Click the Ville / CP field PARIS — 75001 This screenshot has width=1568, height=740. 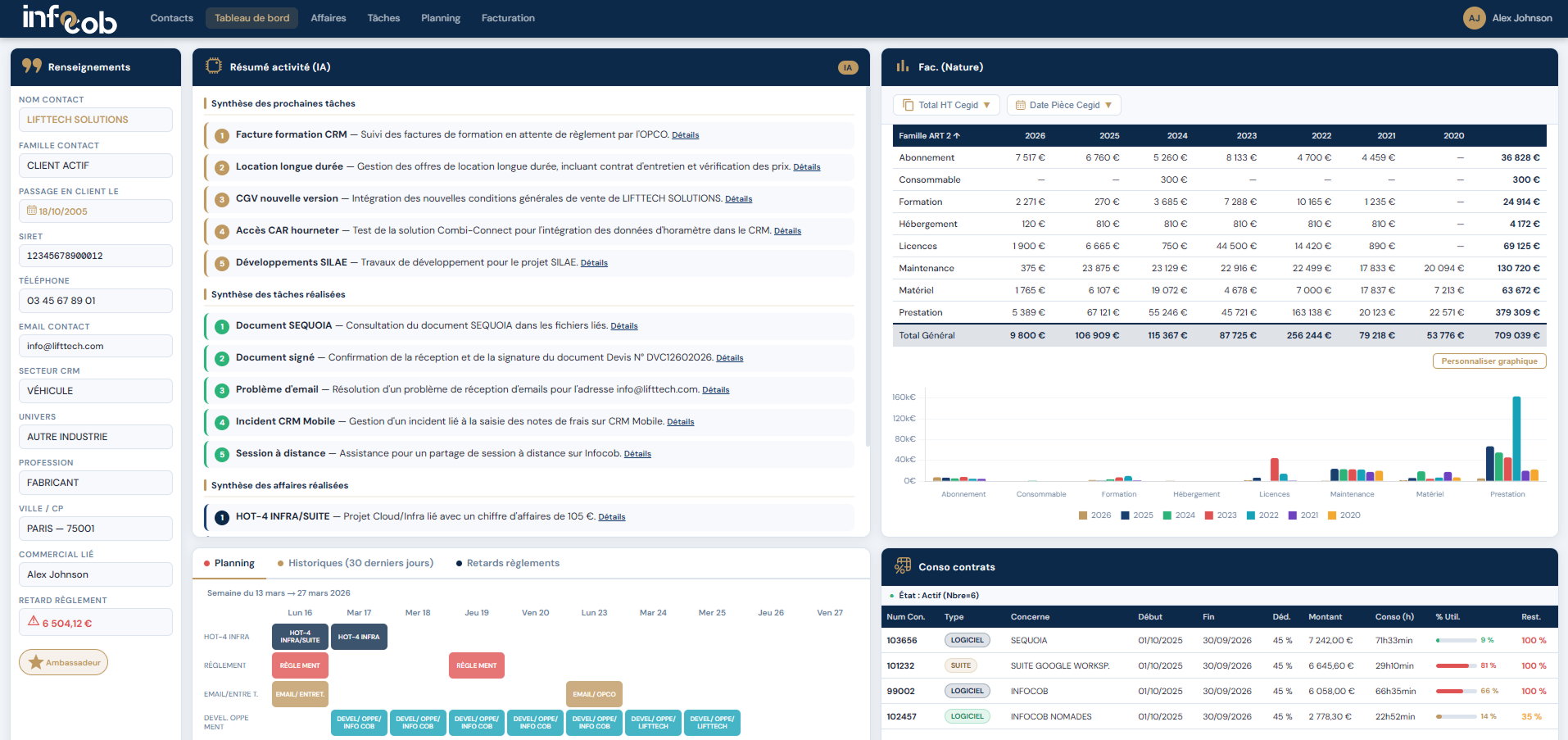click(96, 529)
